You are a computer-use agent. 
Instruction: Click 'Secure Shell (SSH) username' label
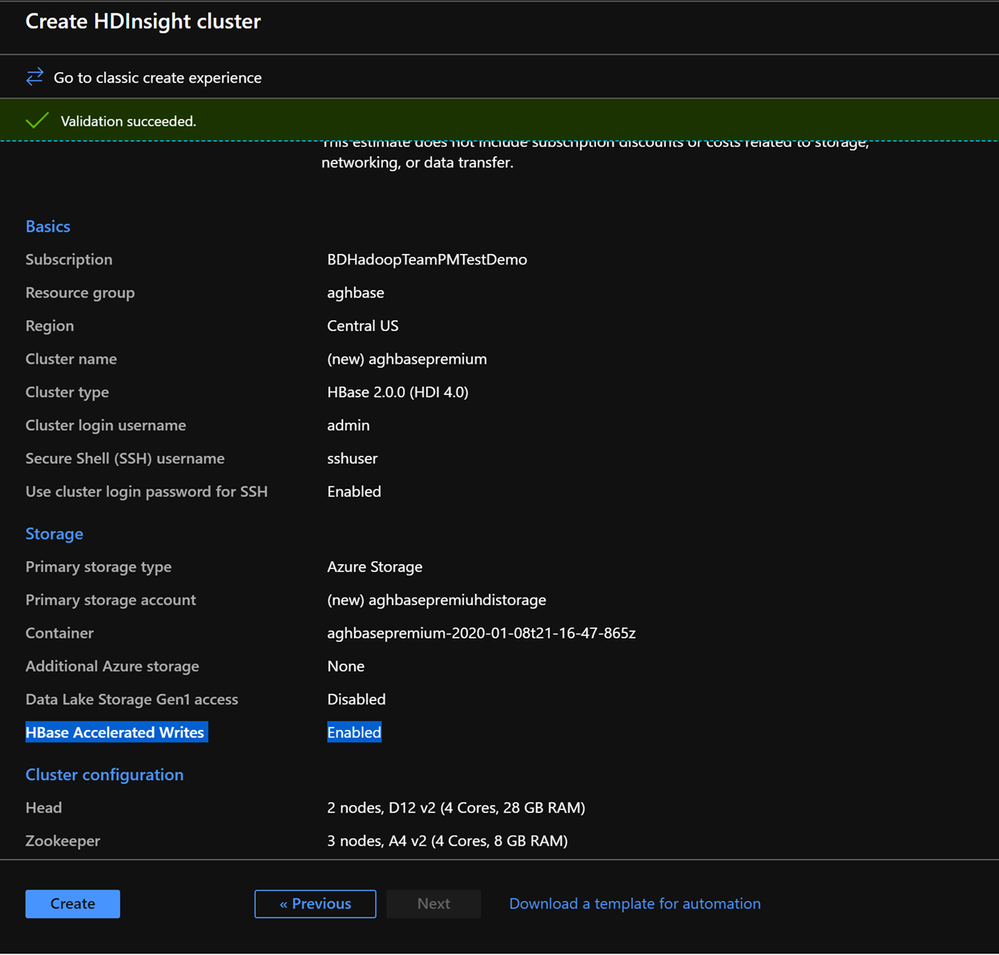[125, 458]
